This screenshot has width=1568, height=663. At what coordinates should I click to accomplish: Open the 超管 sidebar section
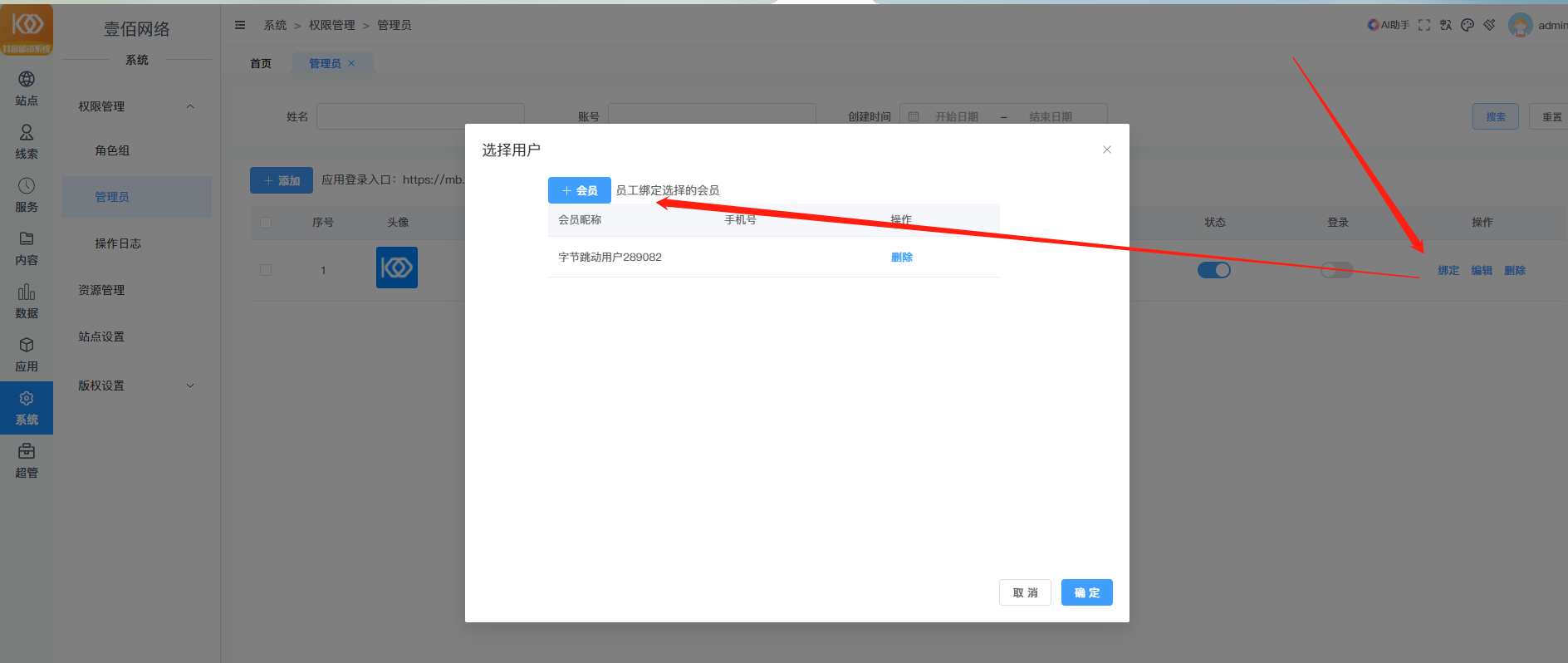click(x=27, y=461)
